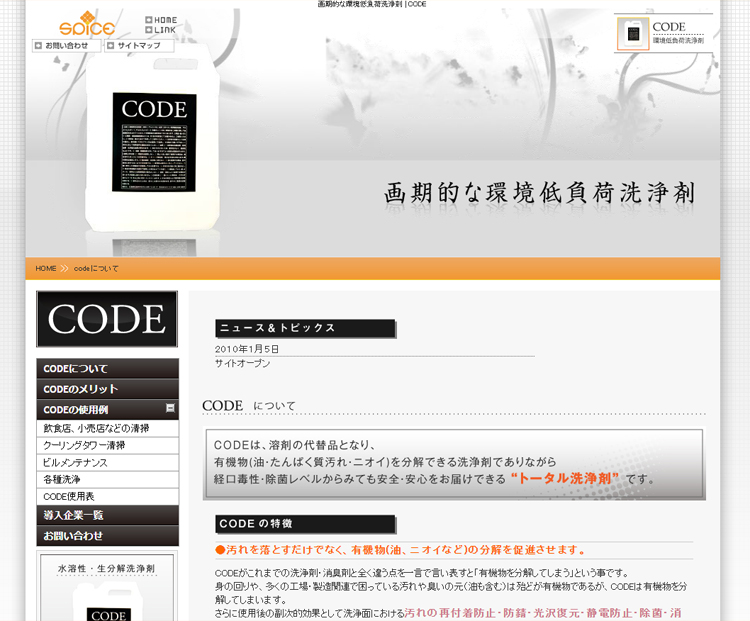
Task: Select クーリングタワー清掃 submenu item
Action: [108, 445]
